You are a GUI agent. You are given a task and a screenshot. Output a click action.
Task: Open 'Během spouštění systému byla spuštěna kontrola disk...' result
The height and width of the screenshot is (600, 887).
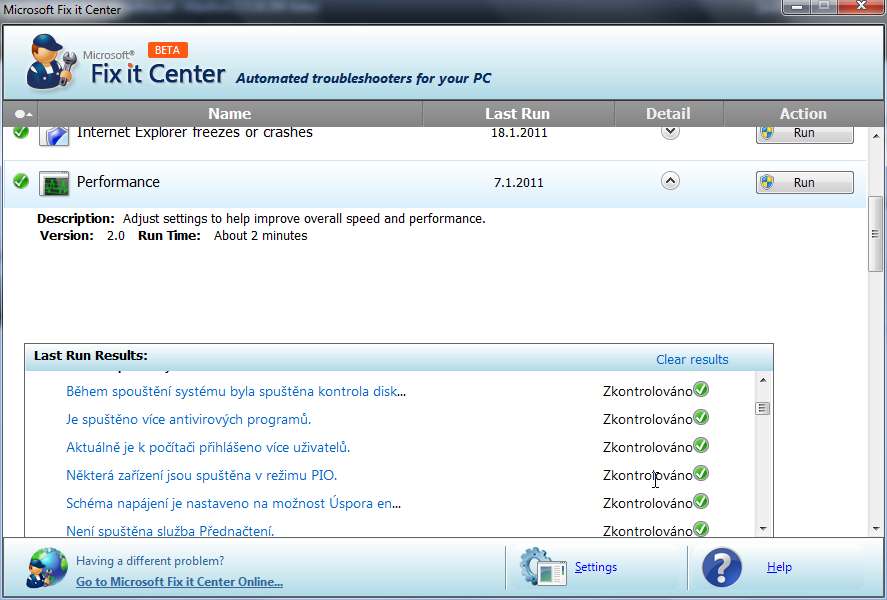pyautogui.click(x=236, y=391)
